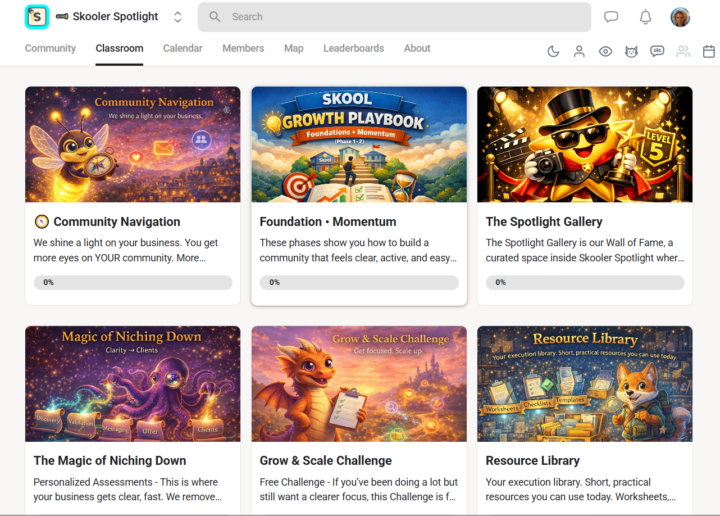Open The Spotlight Gallery star thumbnail

point(585,144)
